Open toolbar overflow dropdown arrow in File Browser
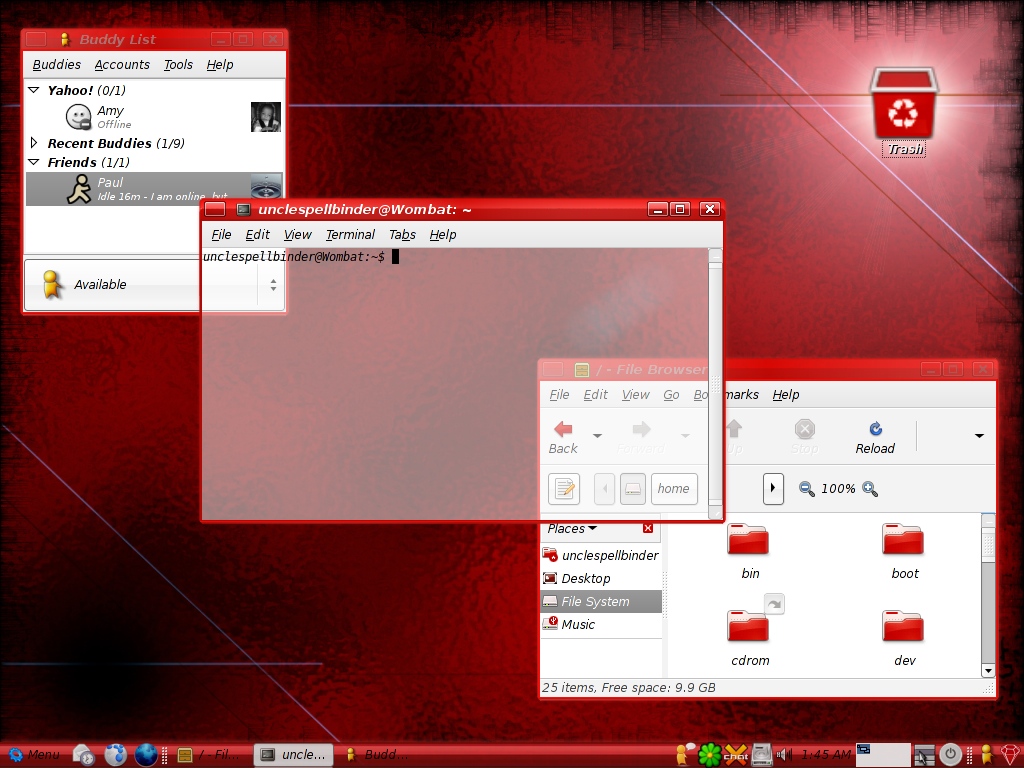The height and width of the screenshot is (768, 1024). point(979,436)
